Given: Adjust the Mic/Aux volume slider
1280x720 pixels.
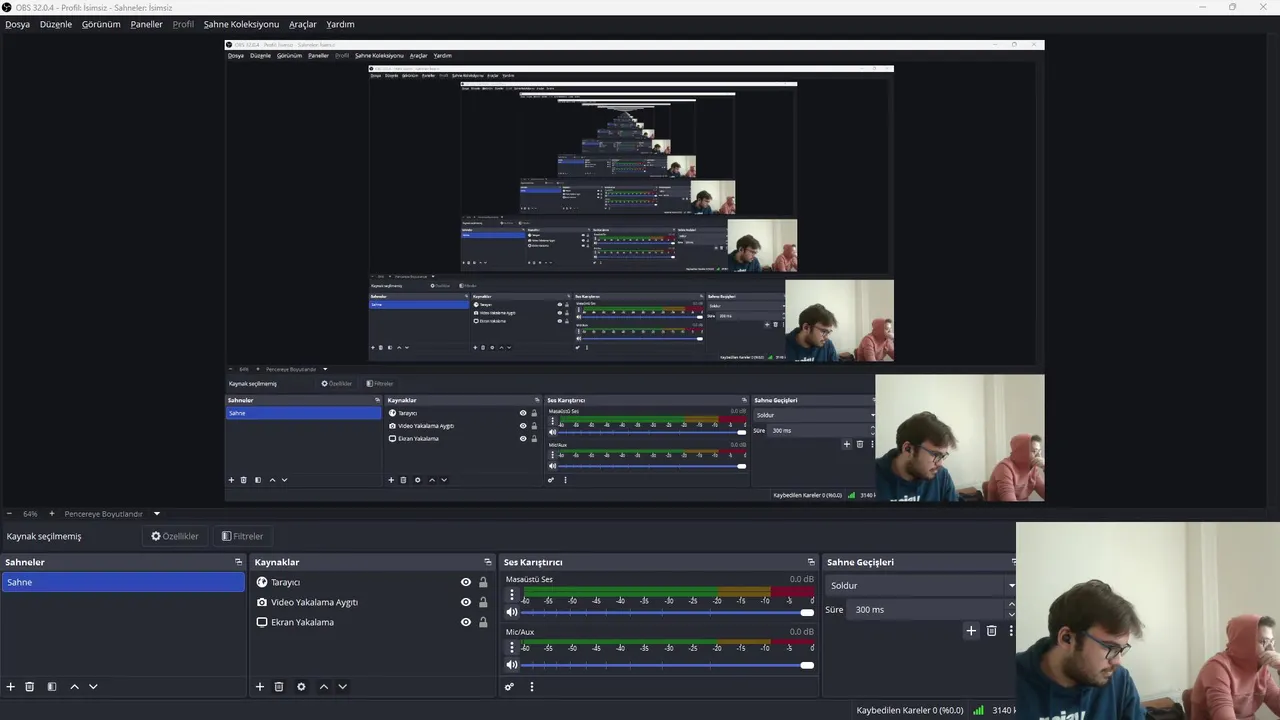Looking at the screenshot, I should [x=667, y=665].
